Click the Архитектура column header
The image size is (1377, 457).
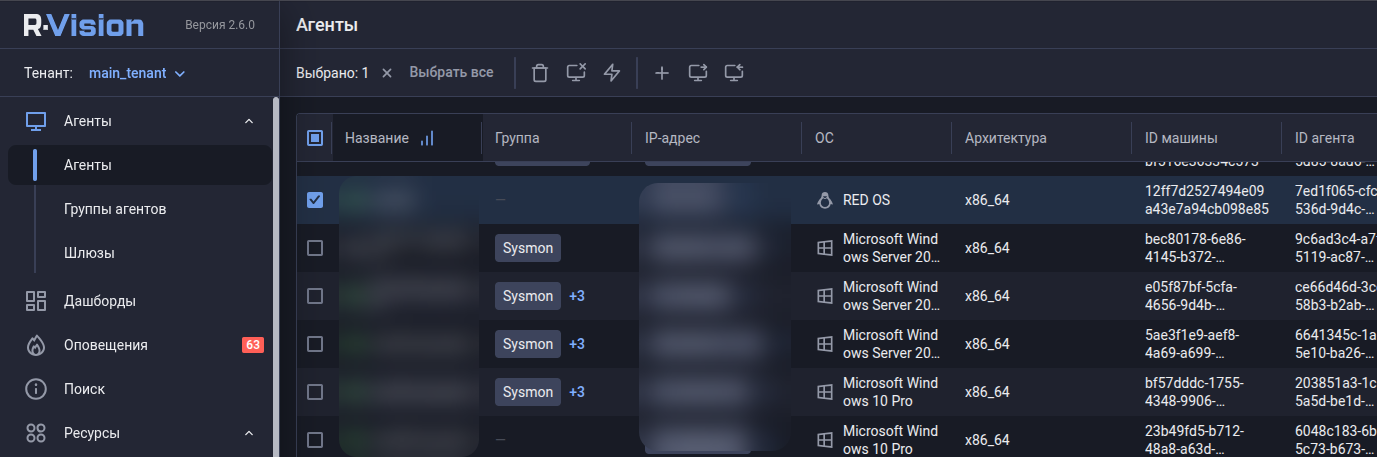1006,138
